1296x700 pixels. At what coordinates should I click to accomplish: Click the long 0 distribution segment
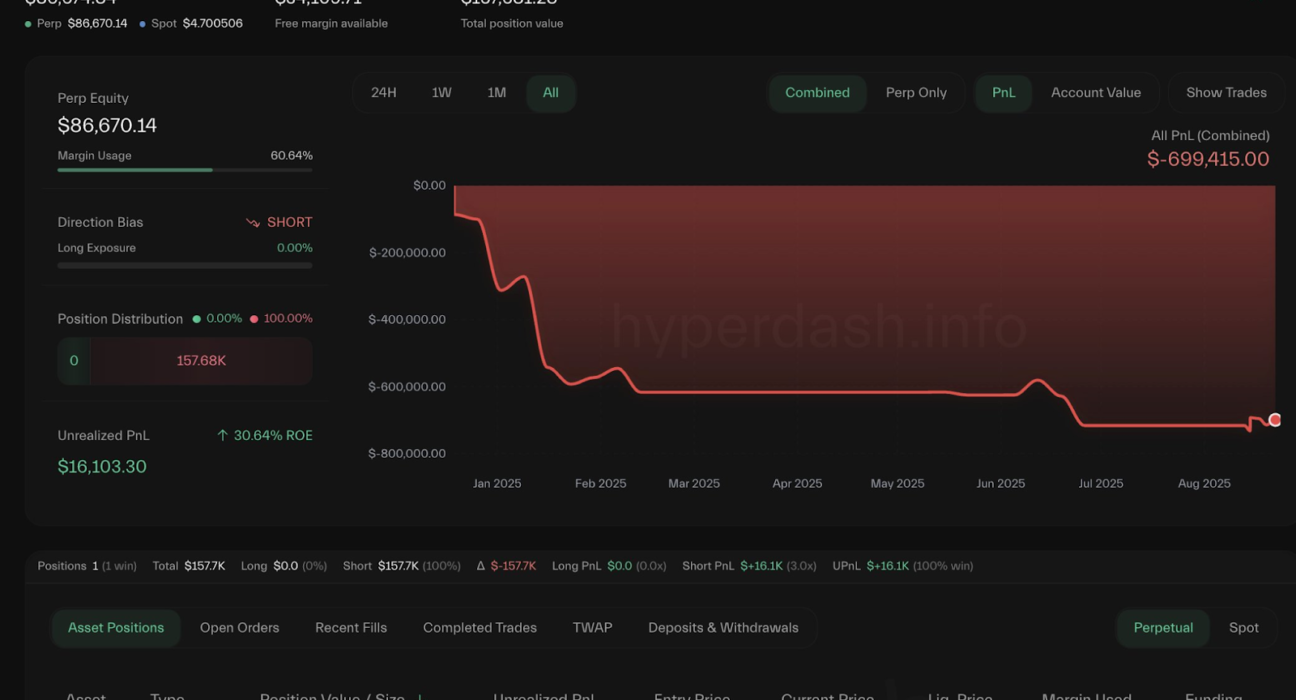pyautogui.click(x=74, y=361)
